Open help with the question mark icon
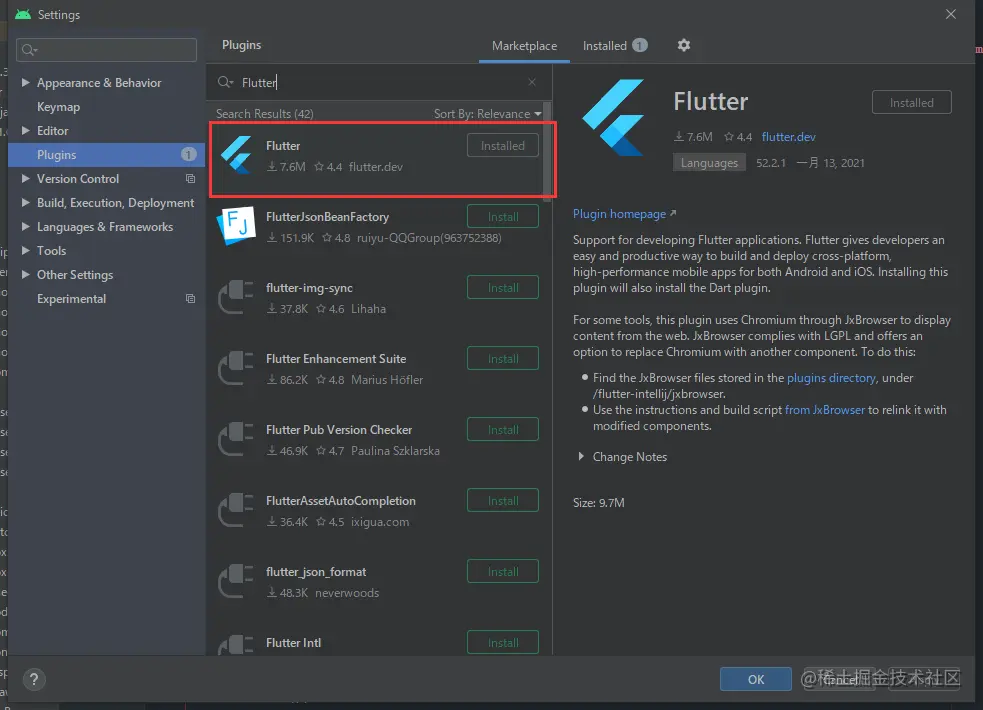This screenshot has height=710, width=983. coord(34,679)
